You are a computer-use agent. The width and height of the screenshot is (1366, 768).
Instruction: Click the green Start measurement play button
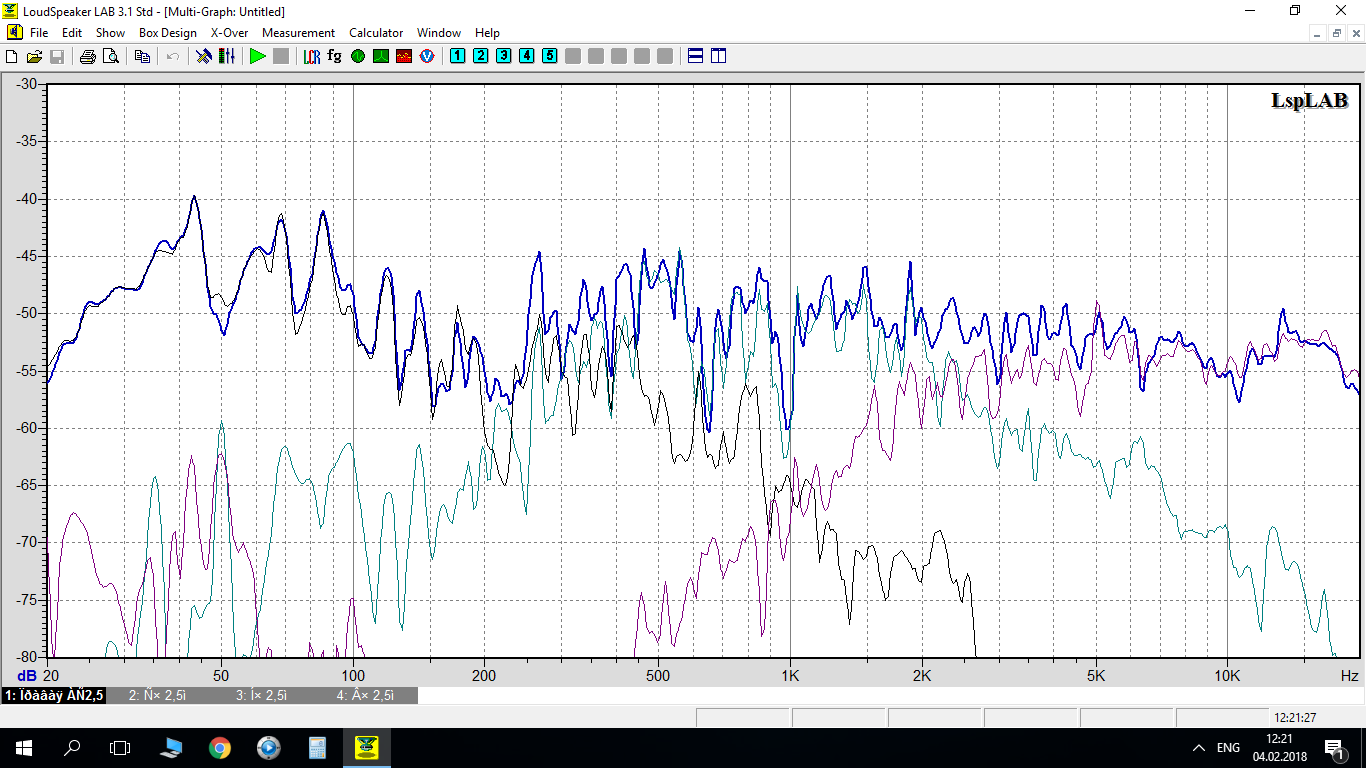click(258, 56)
